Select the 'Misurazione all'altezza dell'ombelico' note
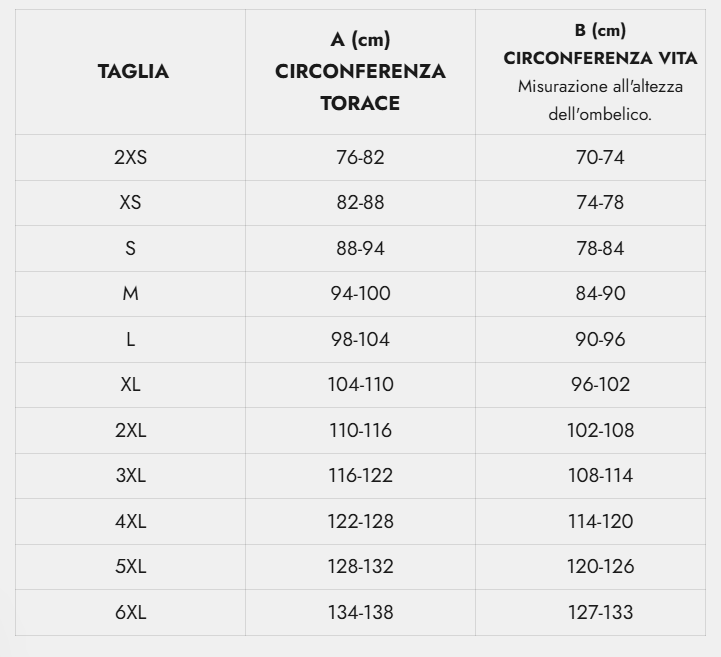Screen dimensions: 721x657 point(600,100)
